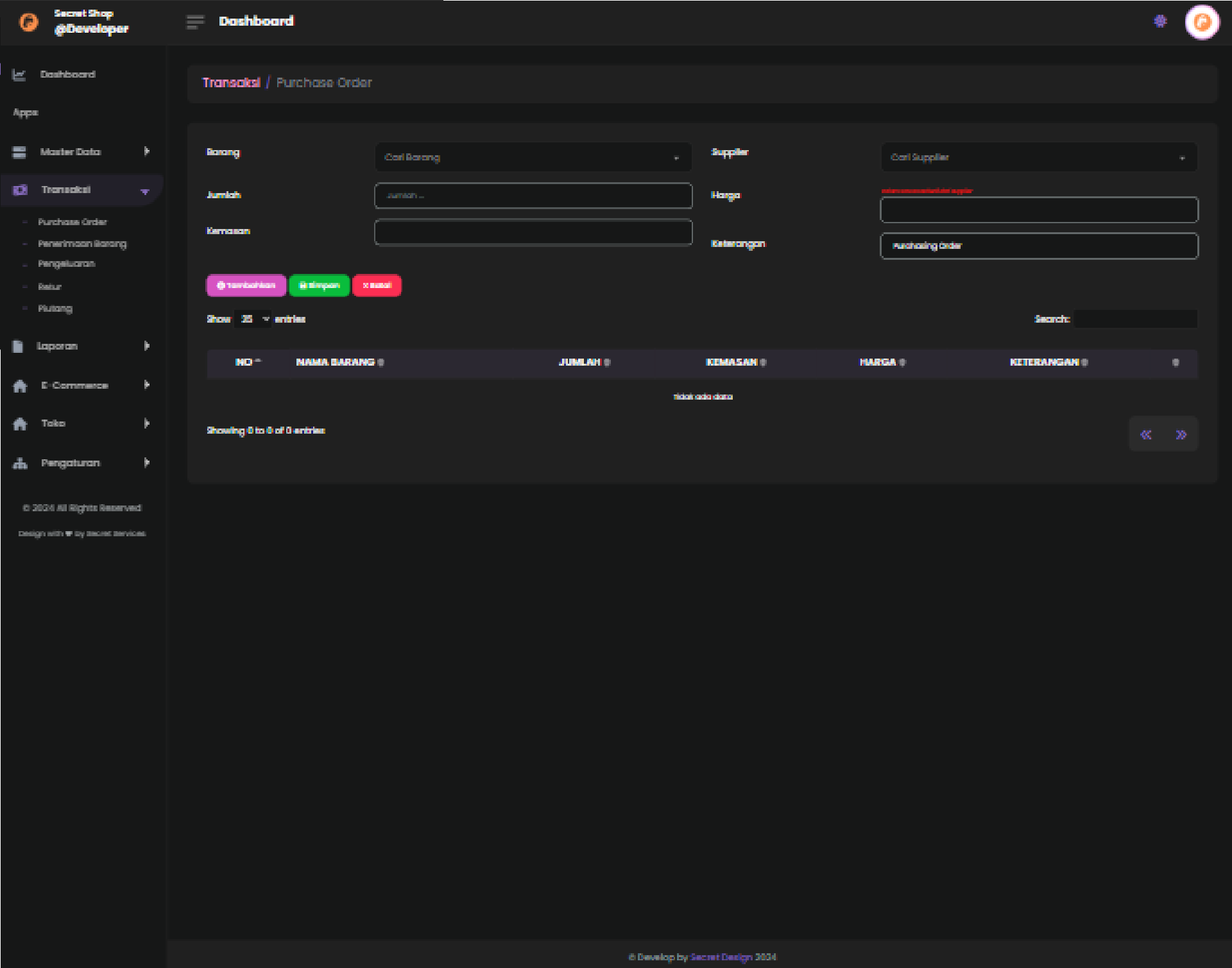This screenshot has width=1232, height=968.
Task: Sort table by the JUMLAH column
Action: coord(584,362)
